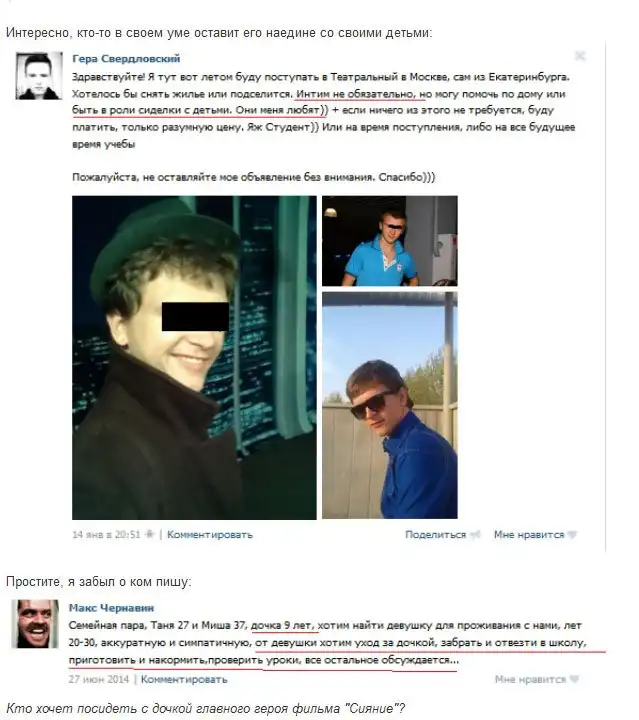
Task: Click the share megaphone icon next to Поделиться
Action: 475,534
